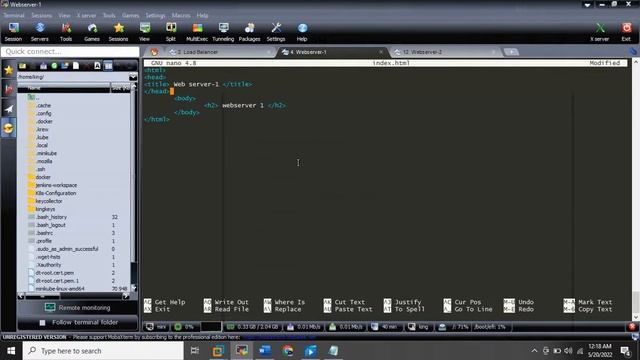Click the Exit power toolbar icon
The height and width of the screenshot is (360, 640).
[626, 32]
